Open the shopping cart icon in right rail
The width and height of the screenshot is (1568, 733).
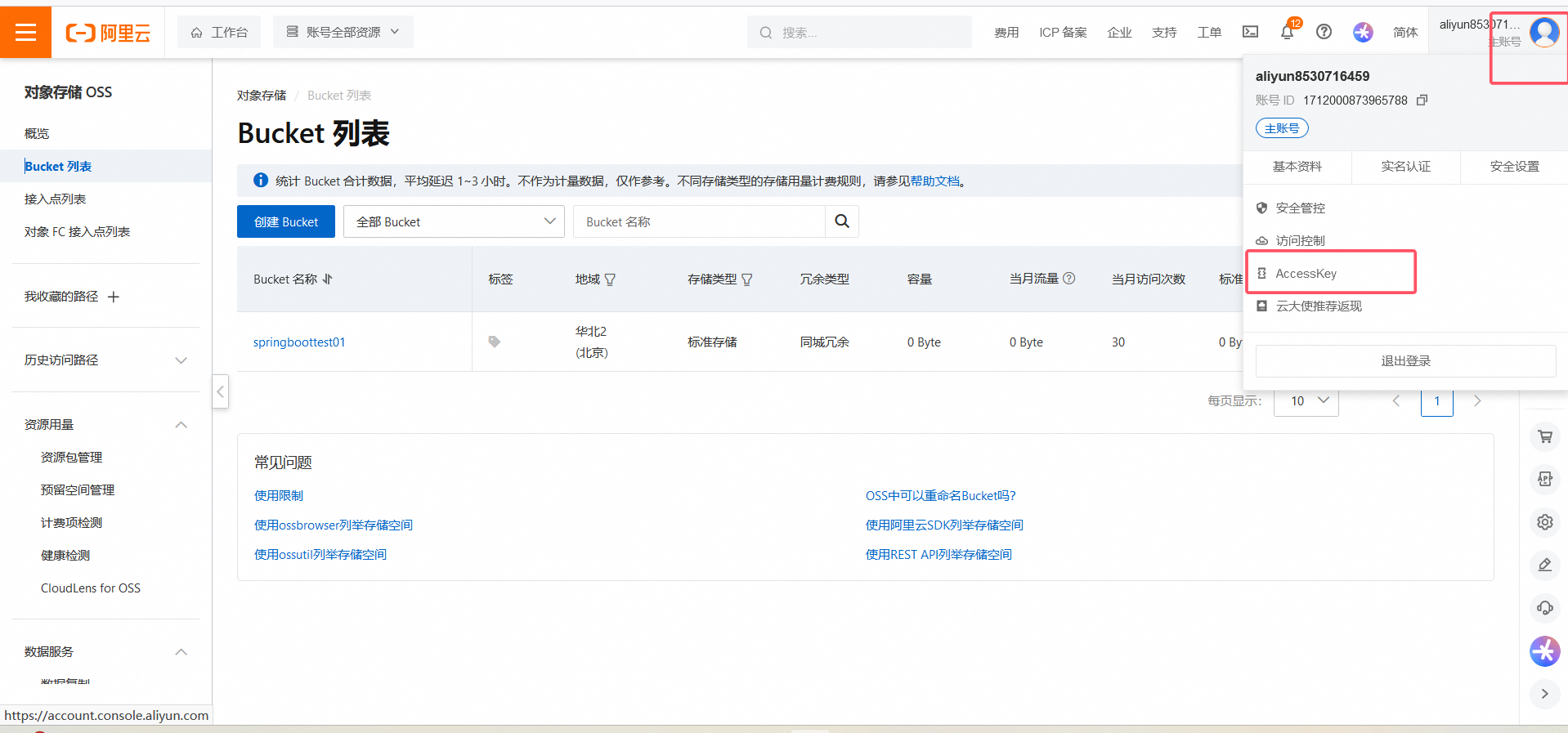(1544, 436)
